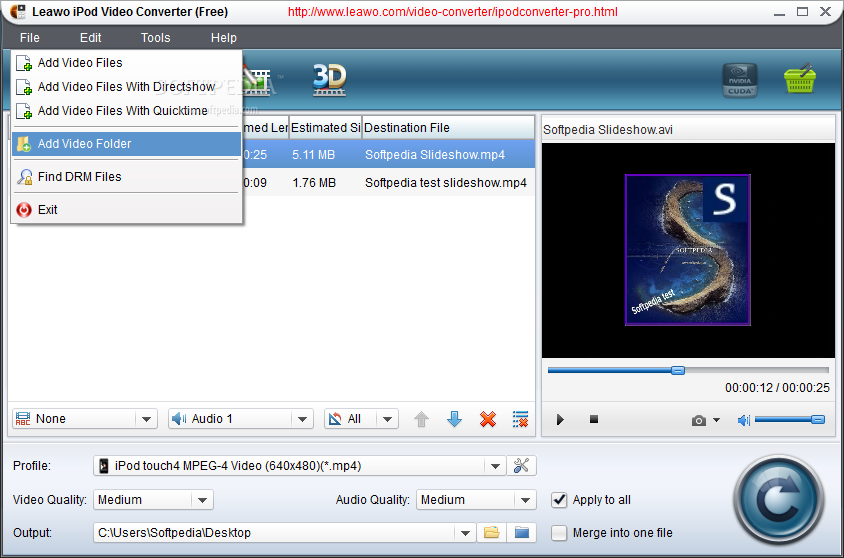Image resolution: width=844 pixels, height=558 pixels.
Task: Open the Tools menu
Action: pos(156,38)
